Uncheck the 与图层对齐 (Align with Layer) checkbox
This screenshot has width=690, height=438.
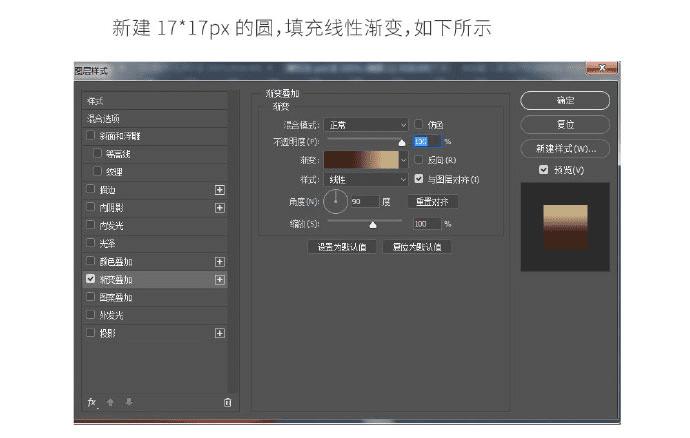coord(418,179)
